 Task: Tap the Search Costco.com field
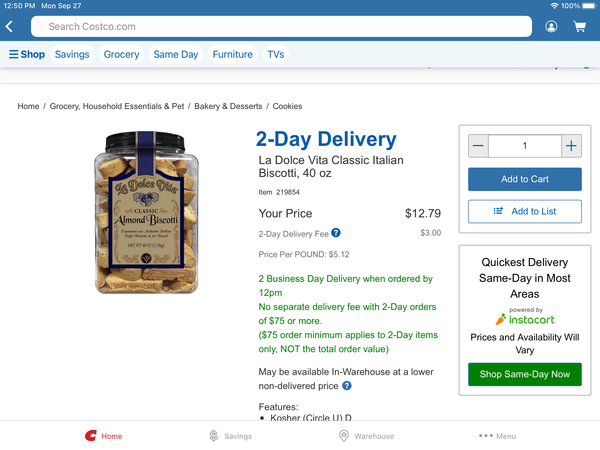click(280, 26)
